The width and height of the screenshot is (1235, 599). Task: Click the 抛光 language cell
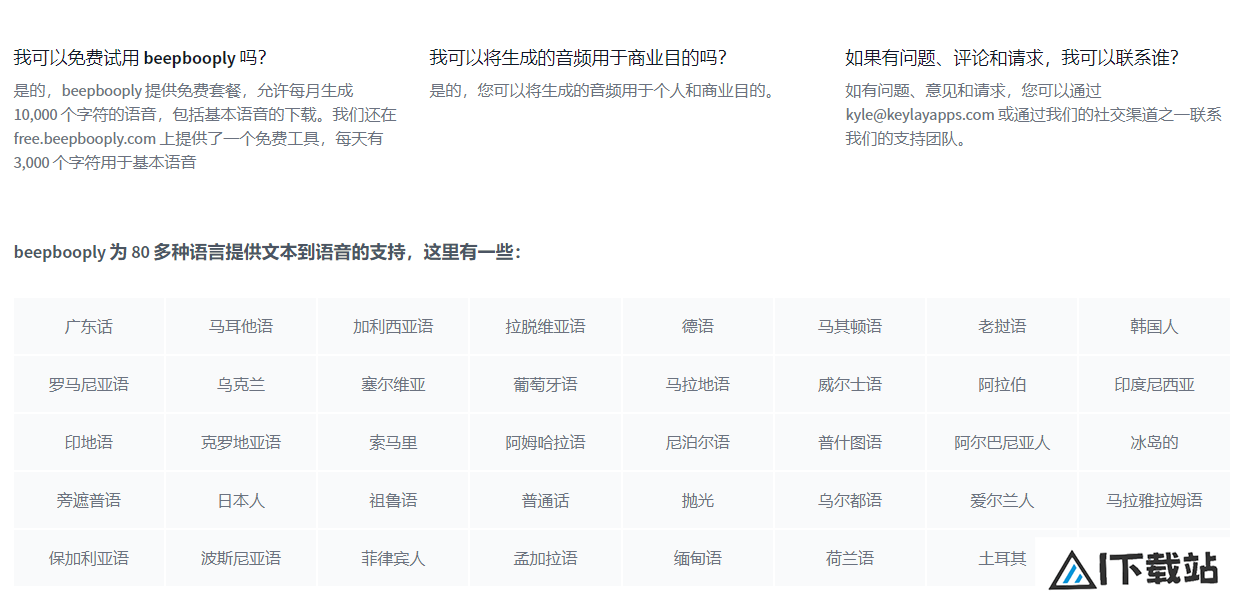coord(698,500)
